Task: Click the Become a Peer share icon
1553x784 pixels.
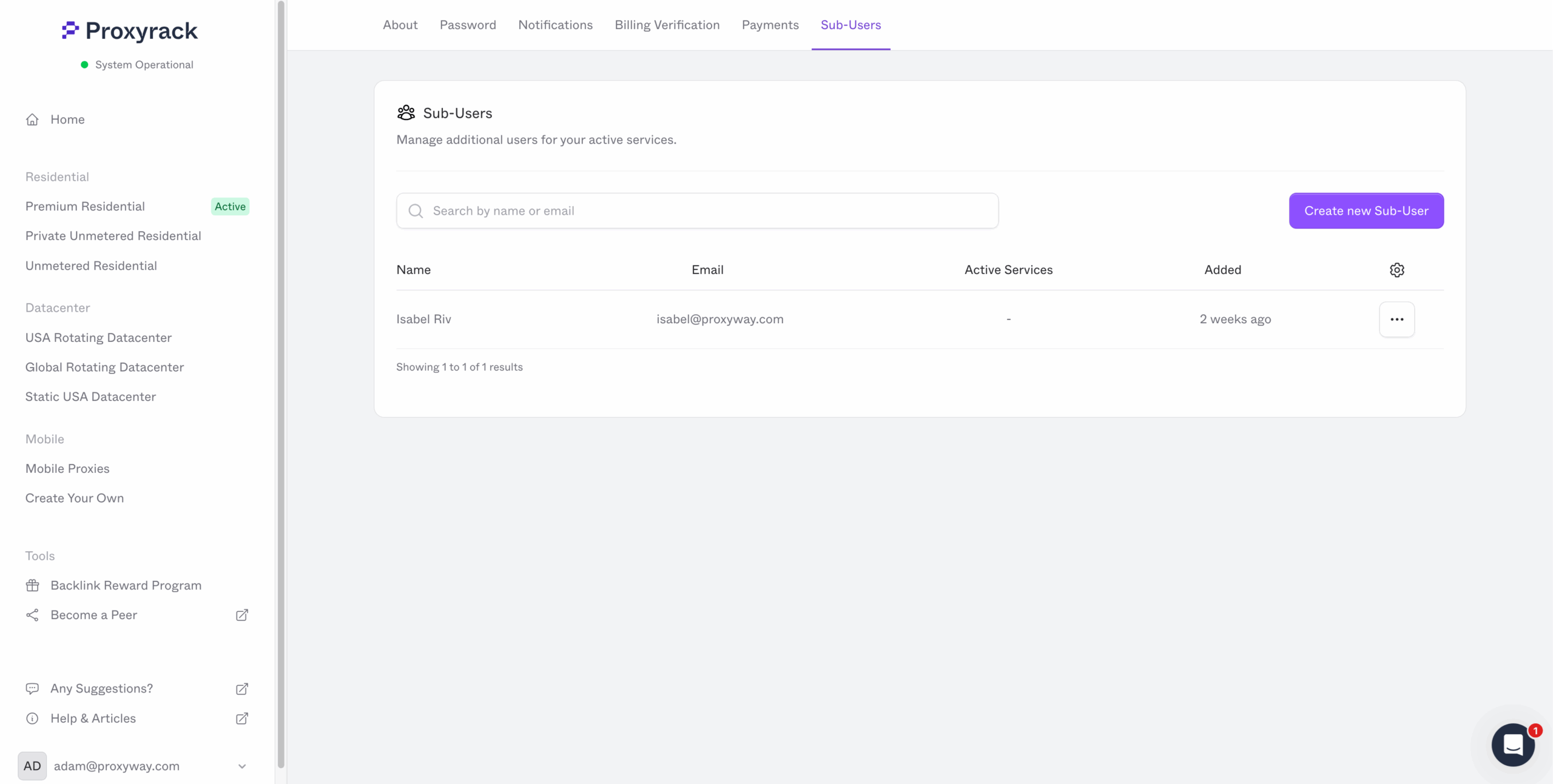Action: (x=32, y=615)
